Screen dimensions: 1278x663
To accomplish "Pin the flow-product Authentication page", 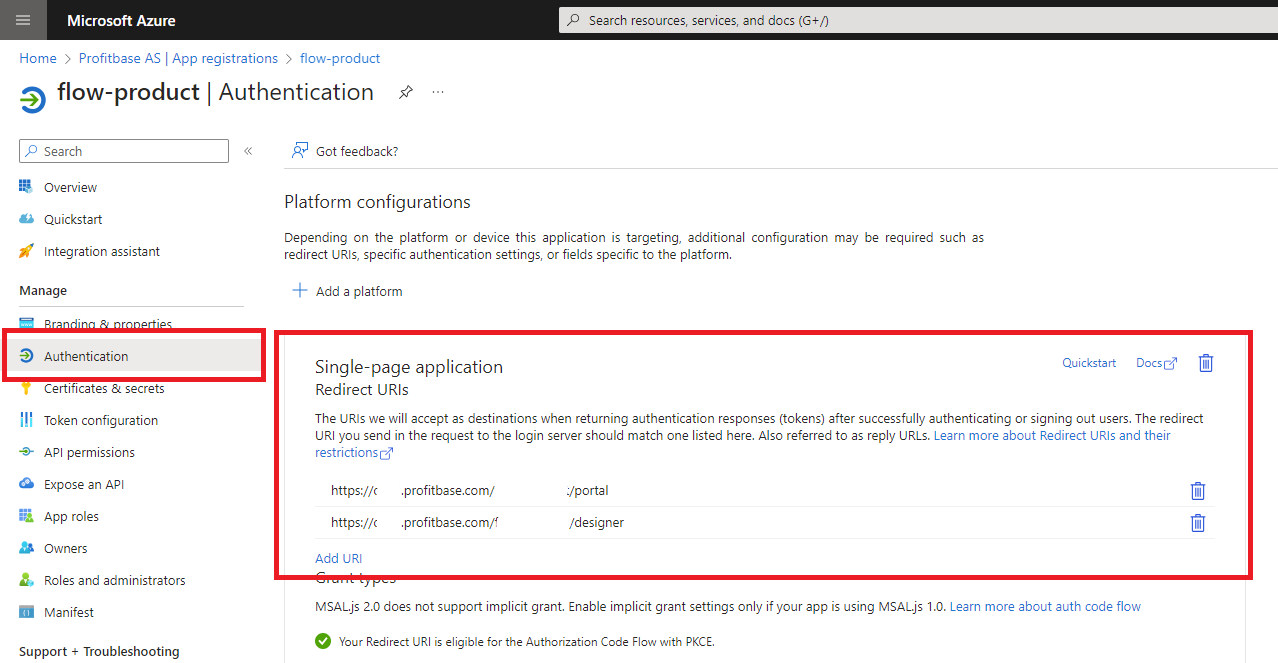I will coord(405,92).
